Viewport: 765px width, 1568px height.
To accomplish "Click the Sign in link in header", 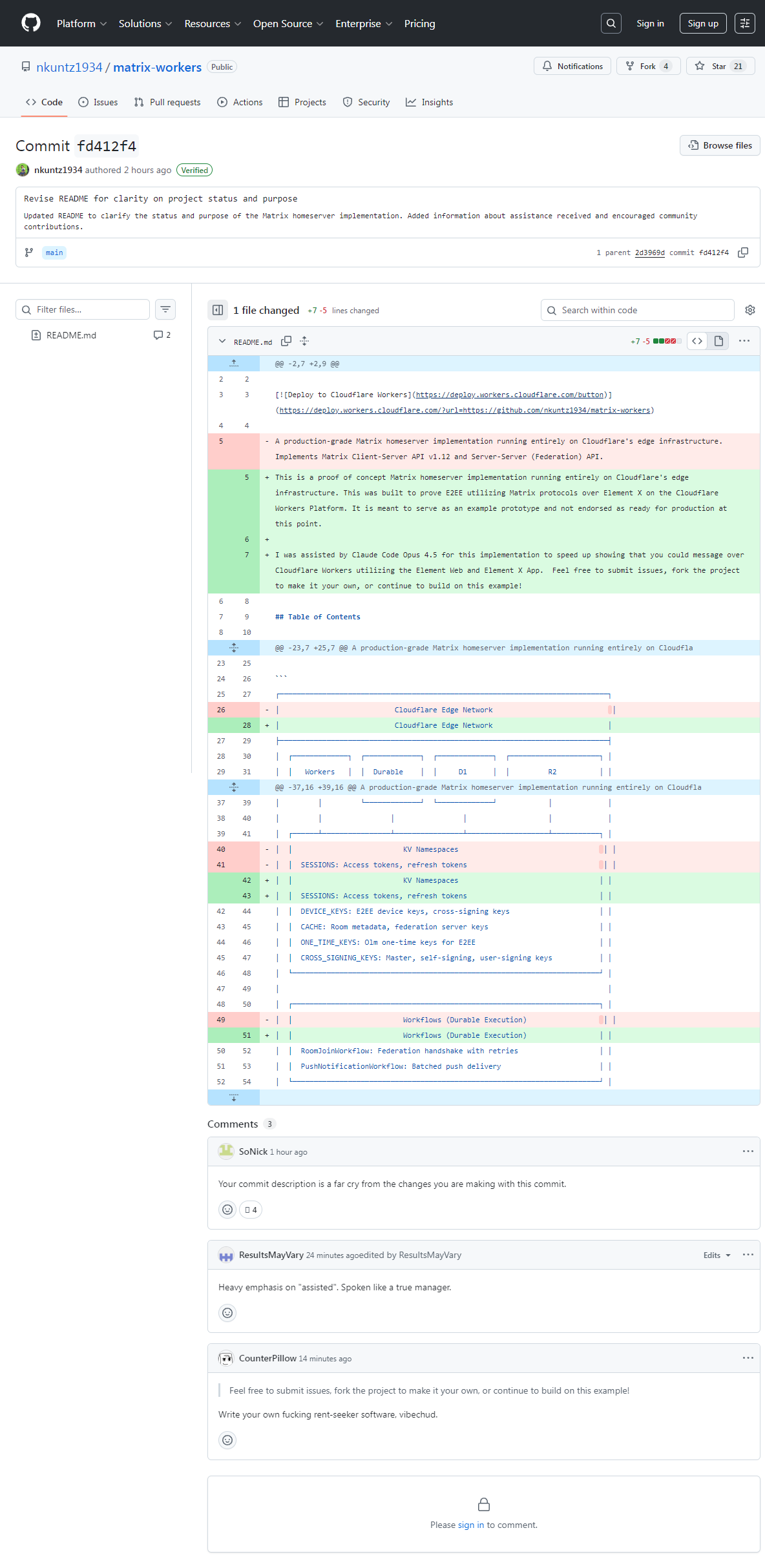I will tap(650, 23).
